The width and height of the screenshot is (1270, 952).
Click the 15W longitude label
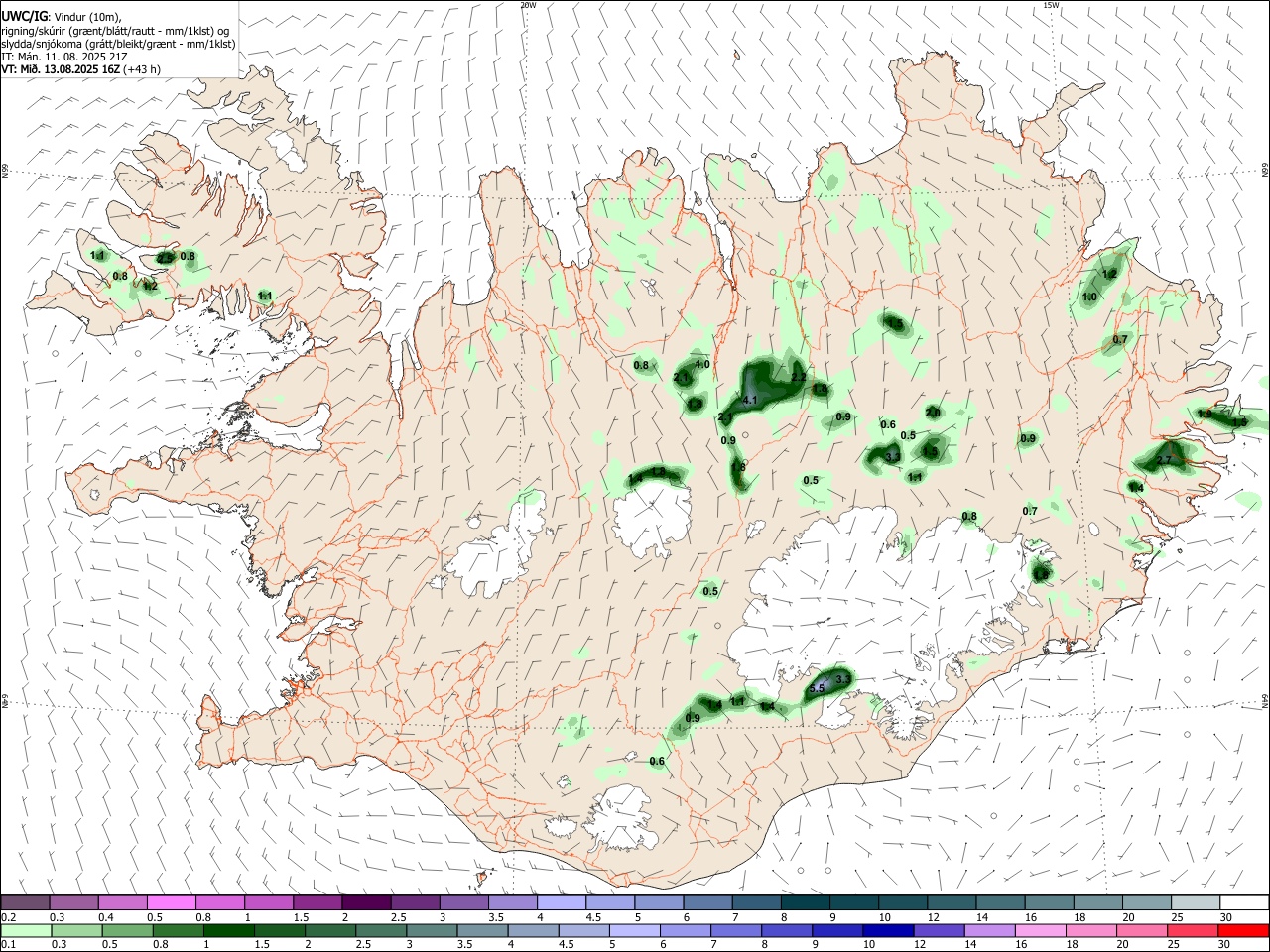tap(1052, 5)
